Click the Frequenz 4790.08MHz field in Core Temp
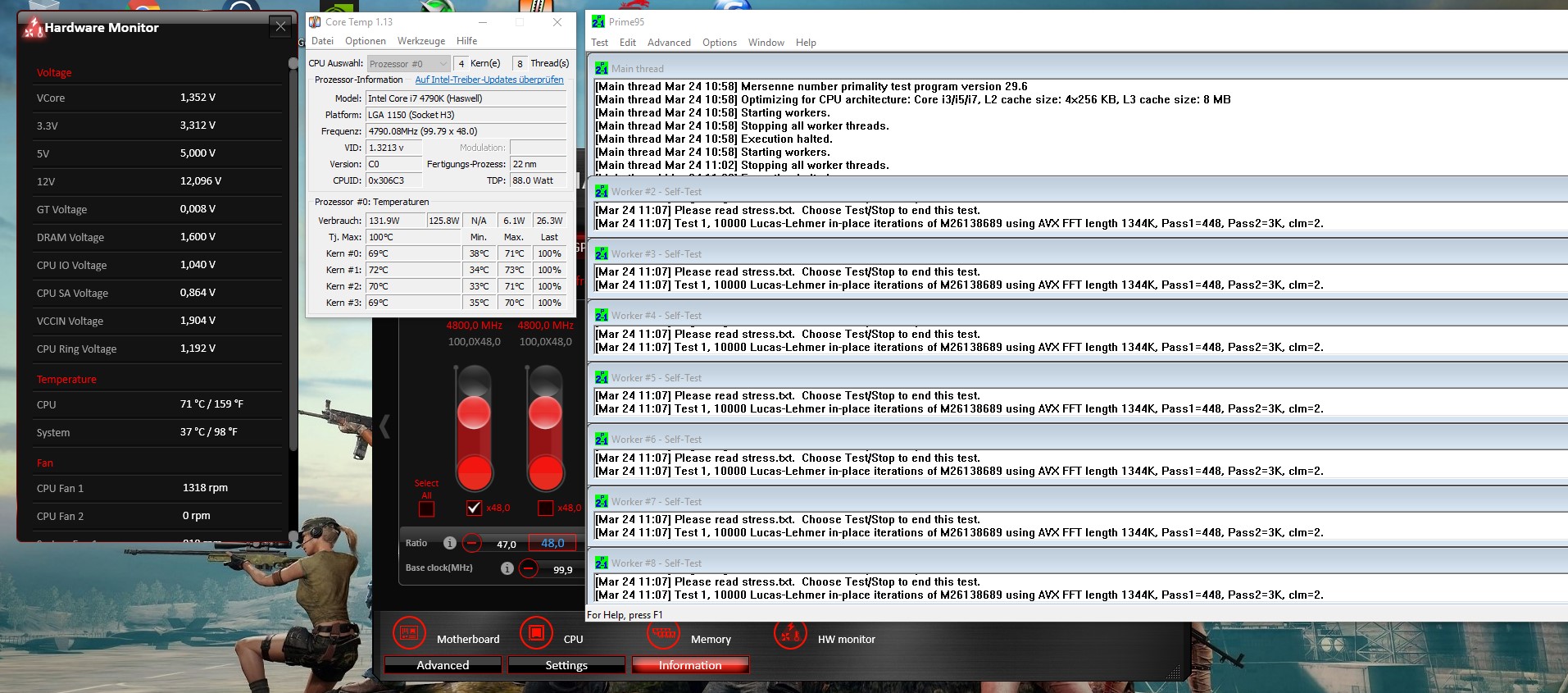 tap(466, 131)
